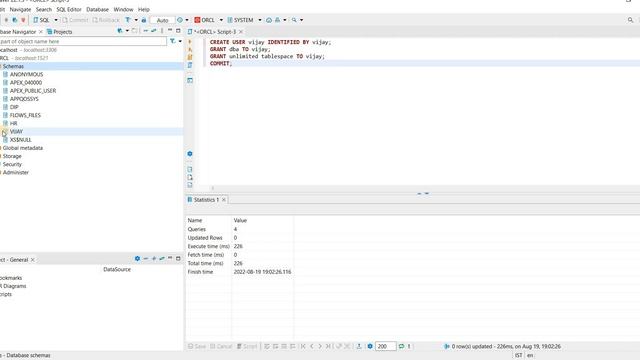Click the transaction mode filter icon
Image resolution: width=640 pixels, height=360 pixels.
tap(128, 20)
